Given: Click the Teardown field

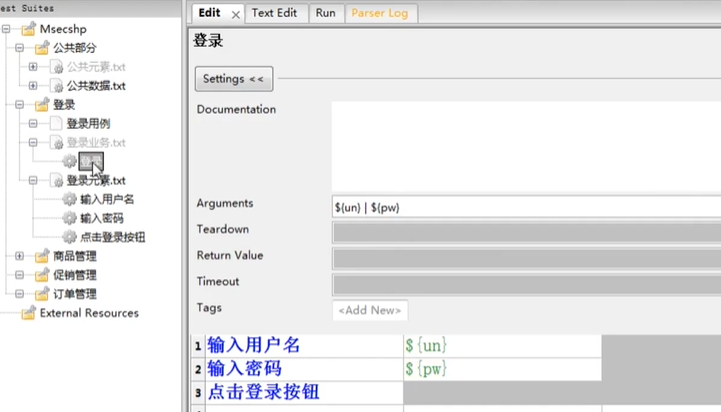Looking at the screenshot, I should coord(526,233).
